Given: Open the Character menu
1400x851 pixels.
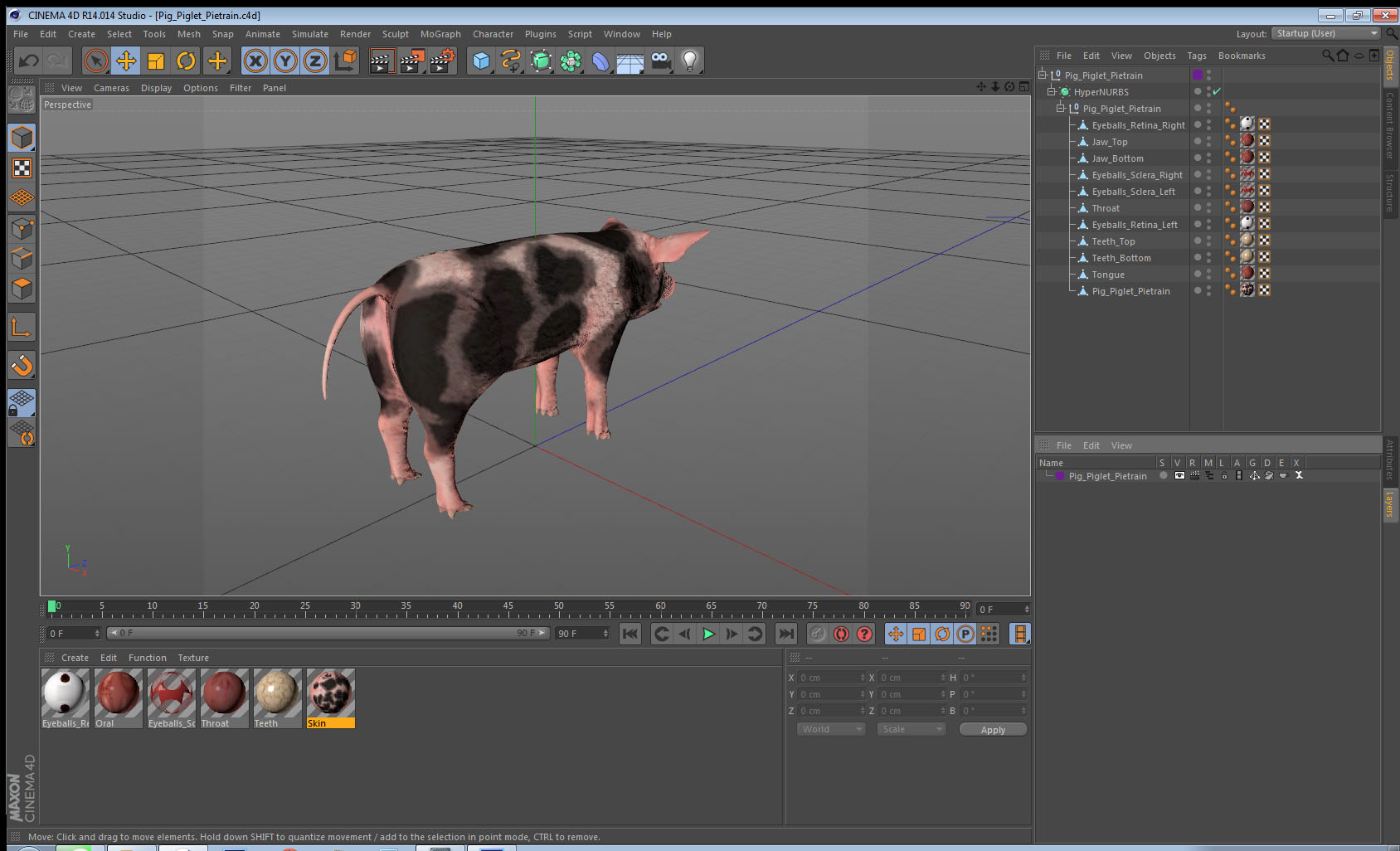Looking at the screenshot, I should (x=493, y=34).
